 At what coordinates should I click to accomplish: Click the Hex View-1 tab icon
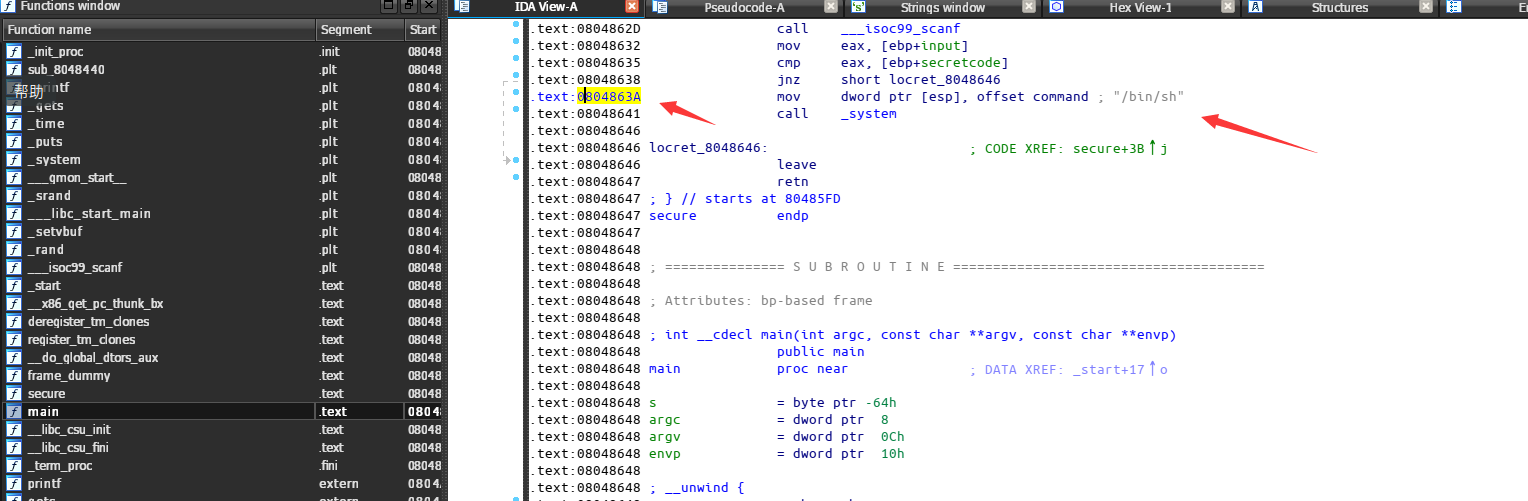[1056, 7]
